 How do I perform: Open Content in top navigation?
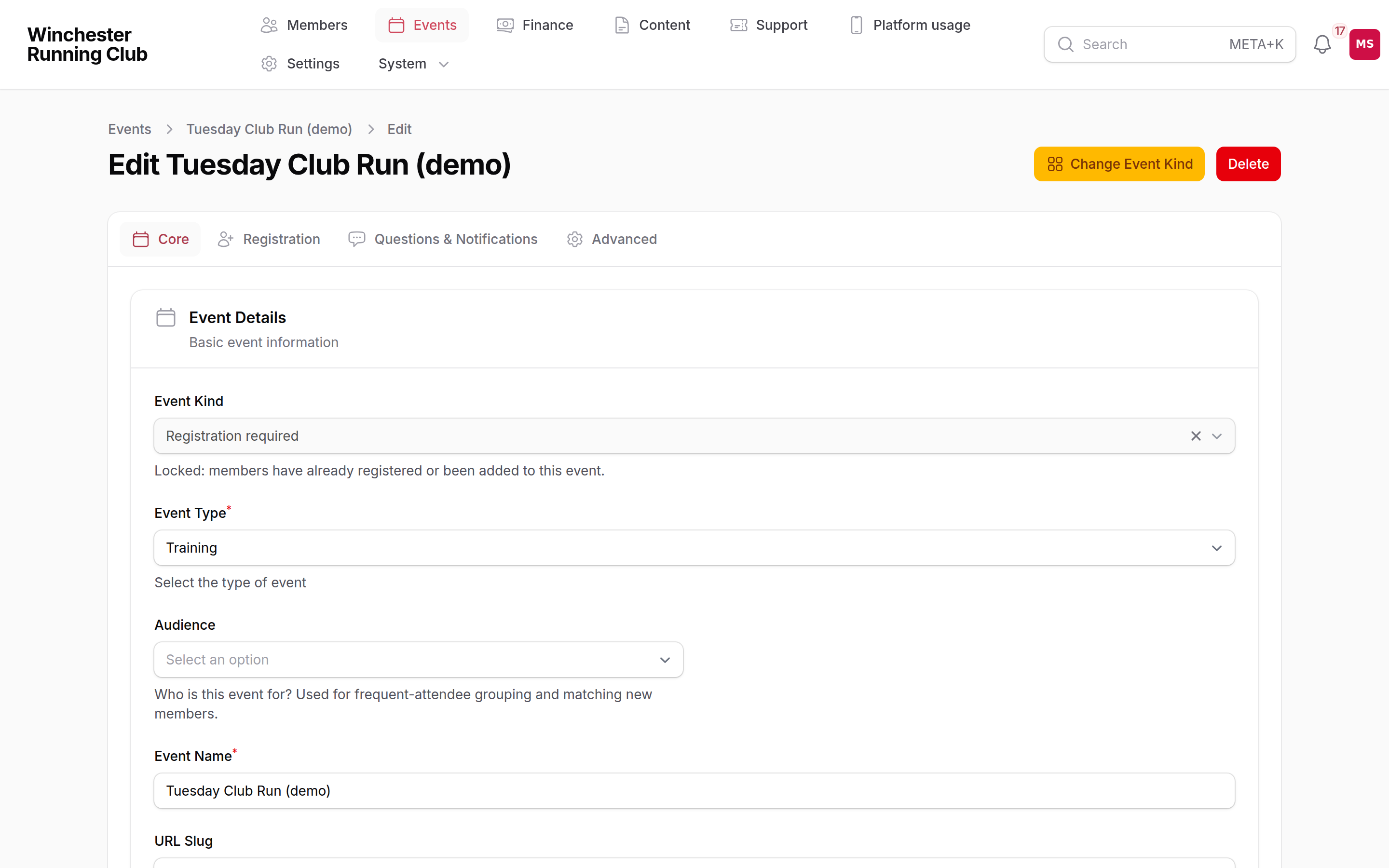point(652,25)
